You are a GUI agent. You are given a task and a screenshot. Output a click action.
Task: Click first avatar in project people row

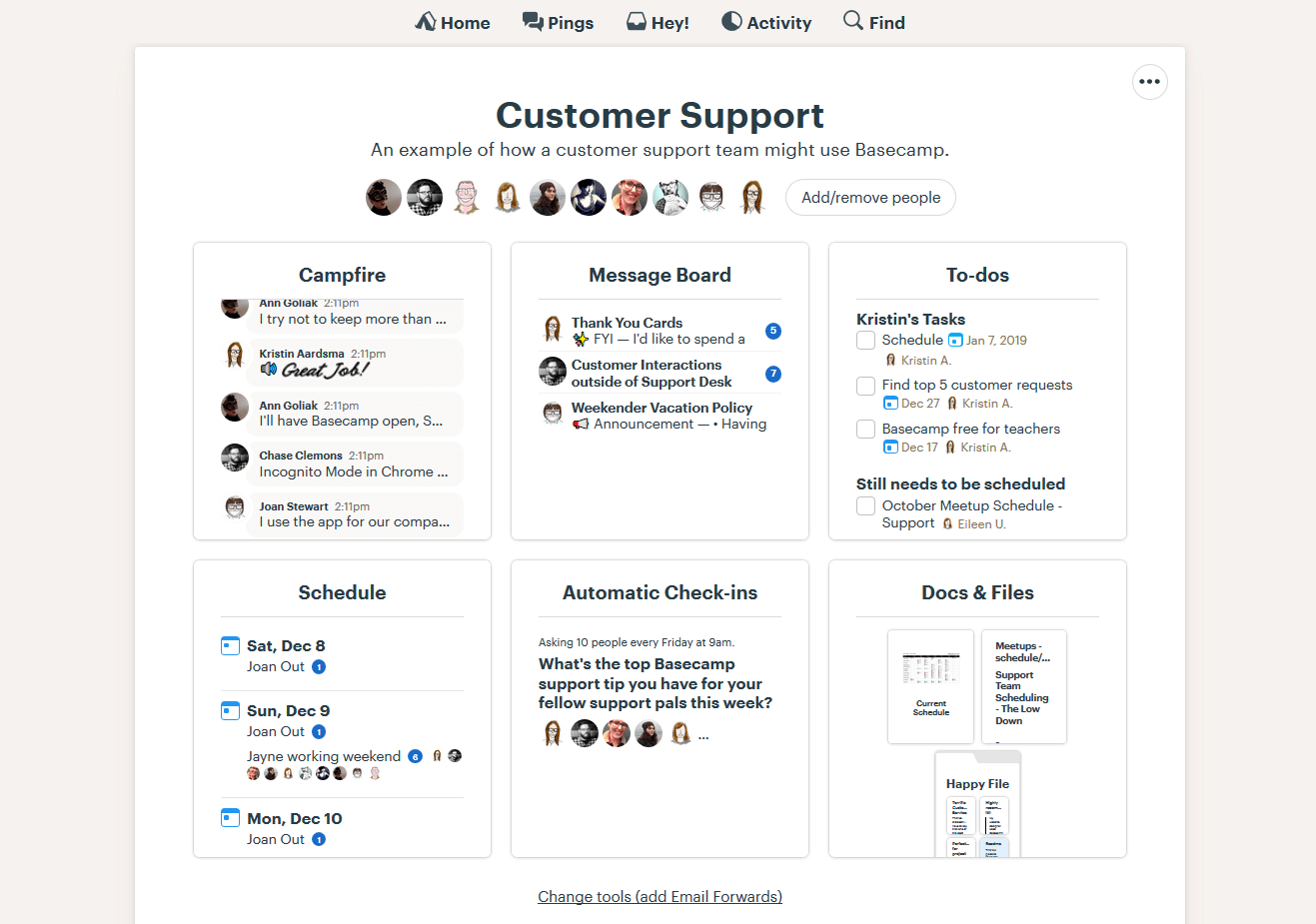click(384, 198)
